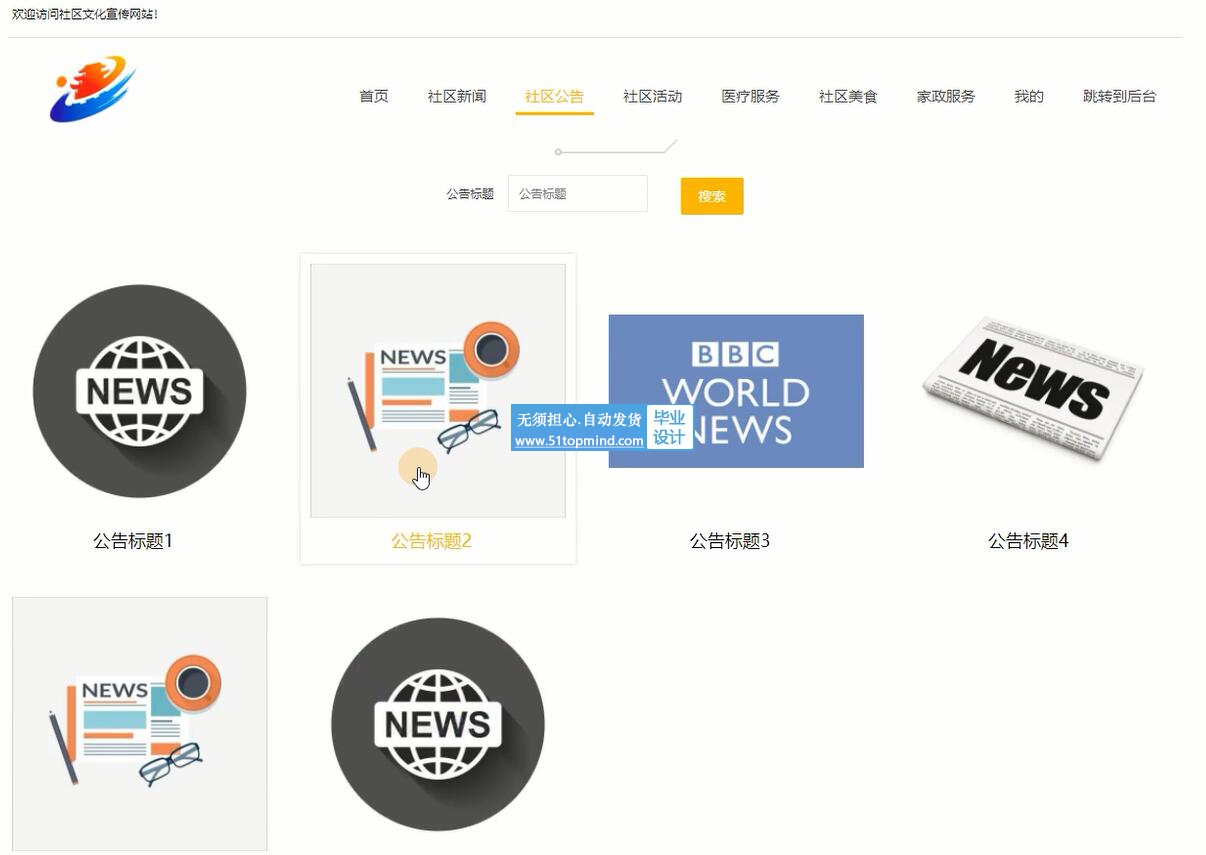Screen dimensions: 1206x855
Task: Open the 公告标题3 title link
Action: click(730, 541)
